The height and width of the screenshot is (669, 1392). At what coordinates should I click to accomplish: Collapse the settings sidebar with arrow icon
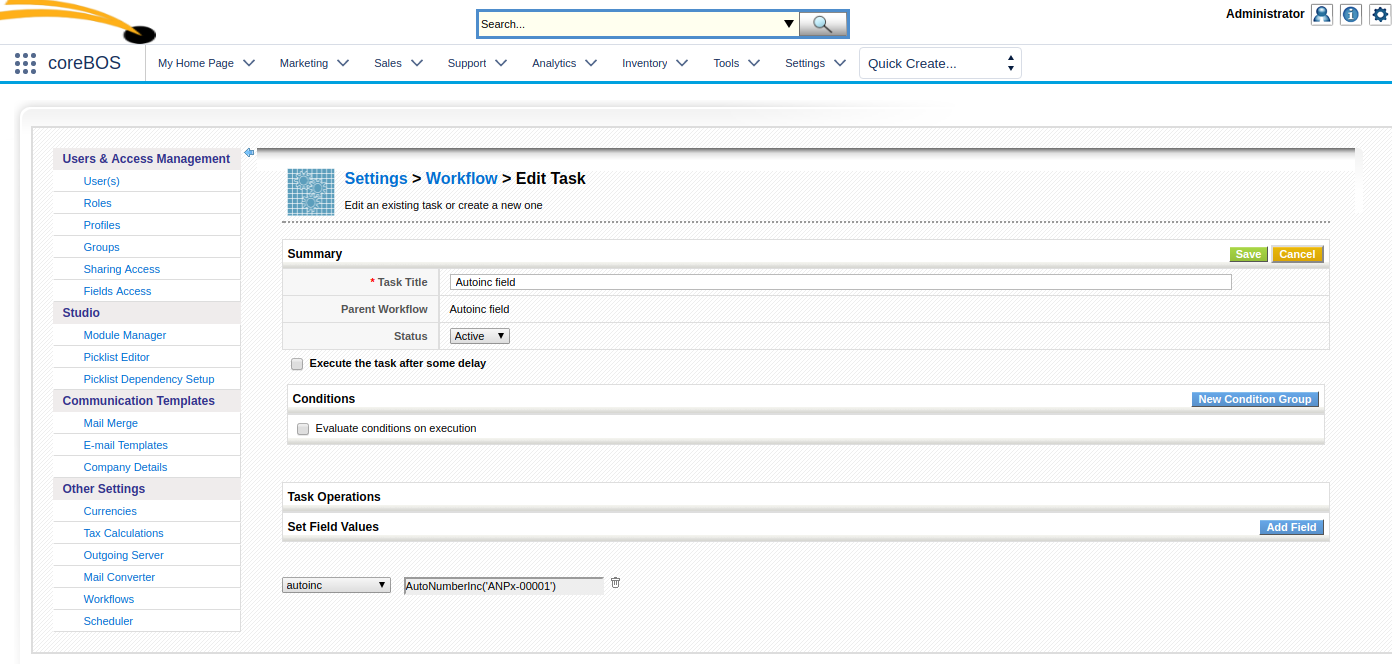click(x=249, y=152)
